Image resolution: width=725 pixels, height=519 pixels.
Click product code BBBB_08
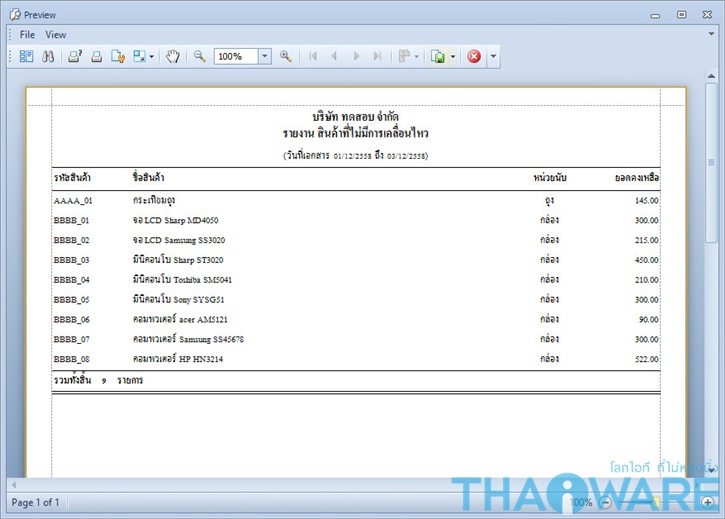tap(71, 359)
